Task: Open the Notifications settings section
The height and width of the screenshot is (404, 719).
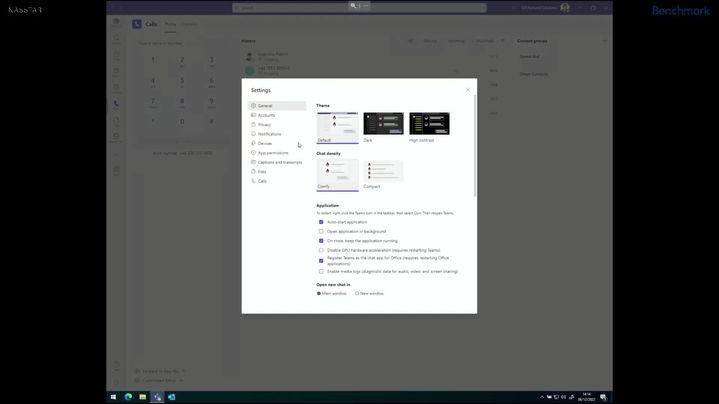Action: pyautogui.click(x=277, y=134)
